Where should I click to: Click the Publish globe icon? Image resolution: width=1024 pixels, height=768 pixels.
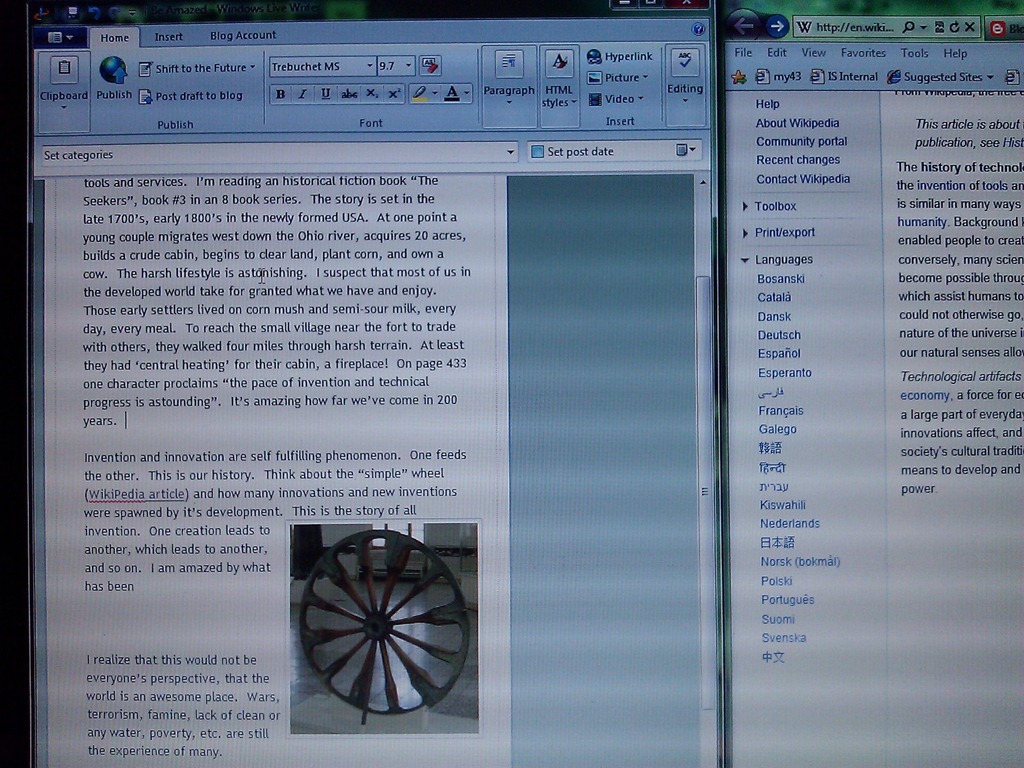coord(113,71)
